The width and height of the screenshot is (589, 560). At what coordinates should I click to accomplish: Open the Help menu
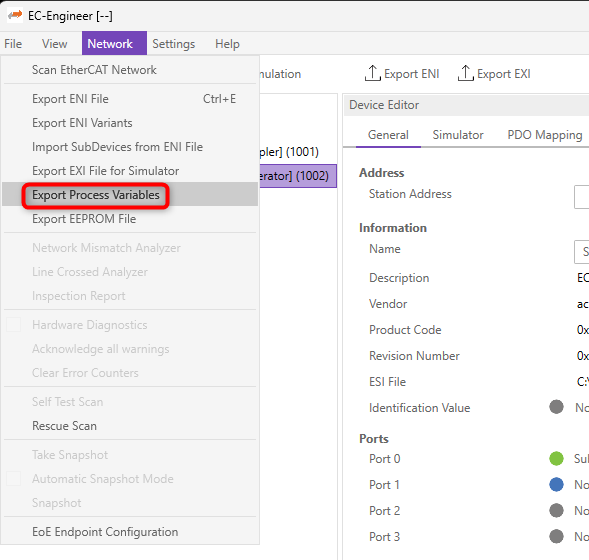coord(227,44)
